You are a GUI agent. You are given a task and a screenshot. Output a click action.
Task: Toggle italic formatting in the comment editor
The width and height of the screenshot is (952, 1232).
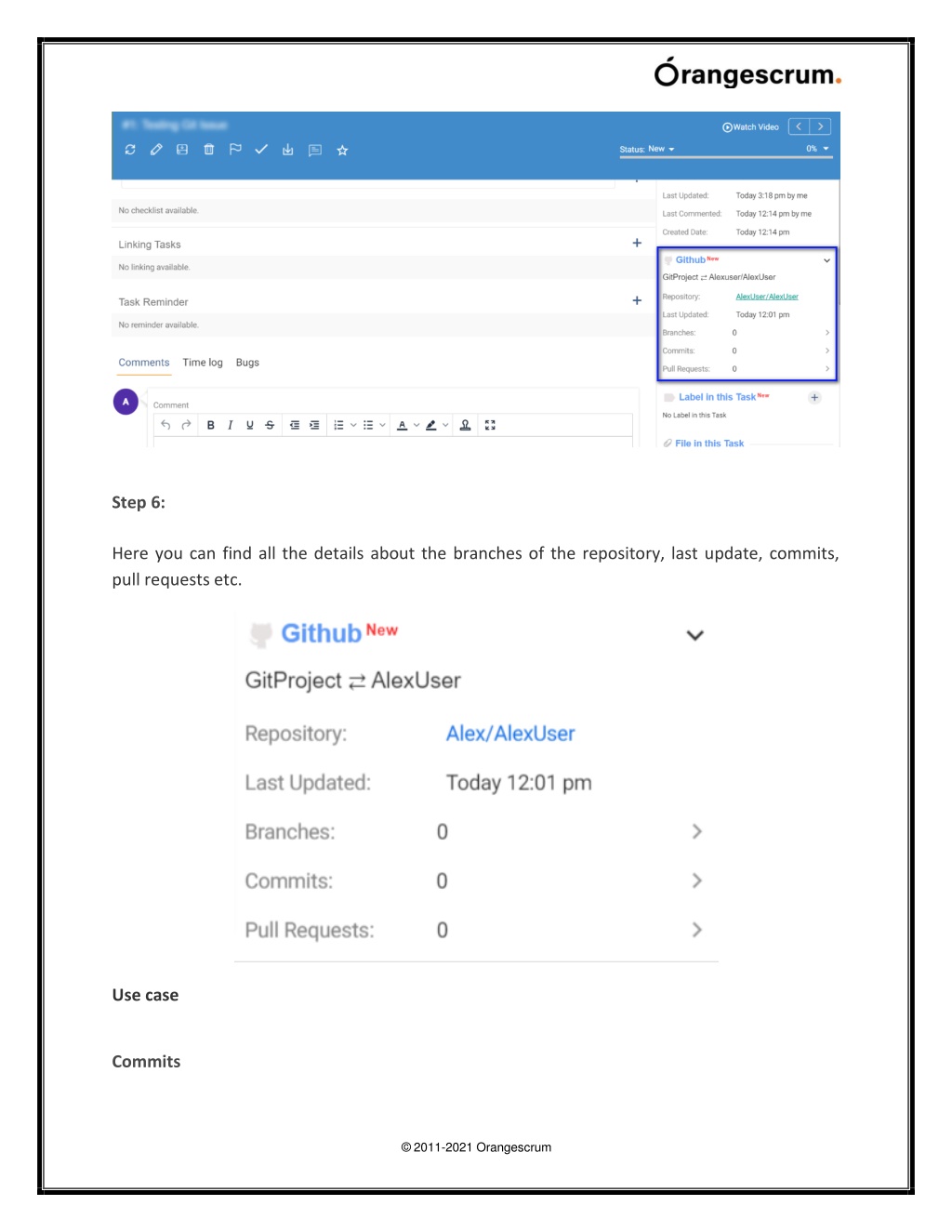click(x=231, y=425)
